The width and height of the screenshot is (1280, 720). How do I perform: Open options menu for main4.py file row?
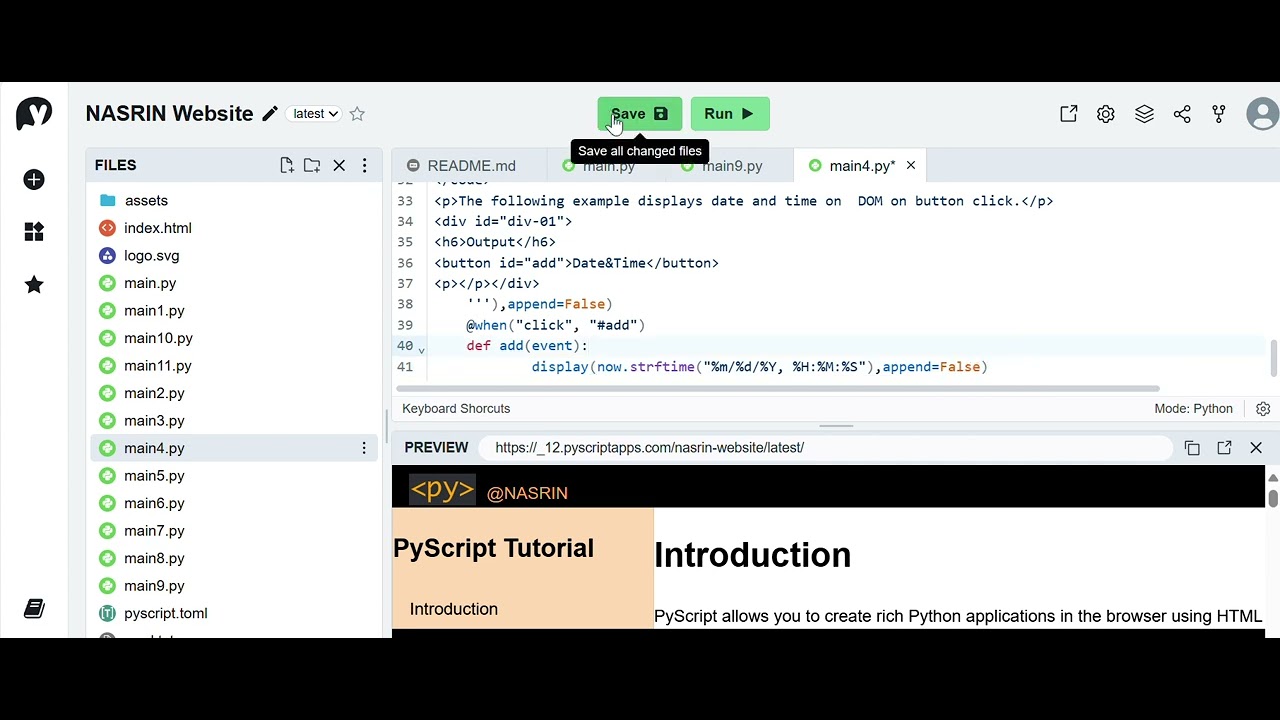364,448
